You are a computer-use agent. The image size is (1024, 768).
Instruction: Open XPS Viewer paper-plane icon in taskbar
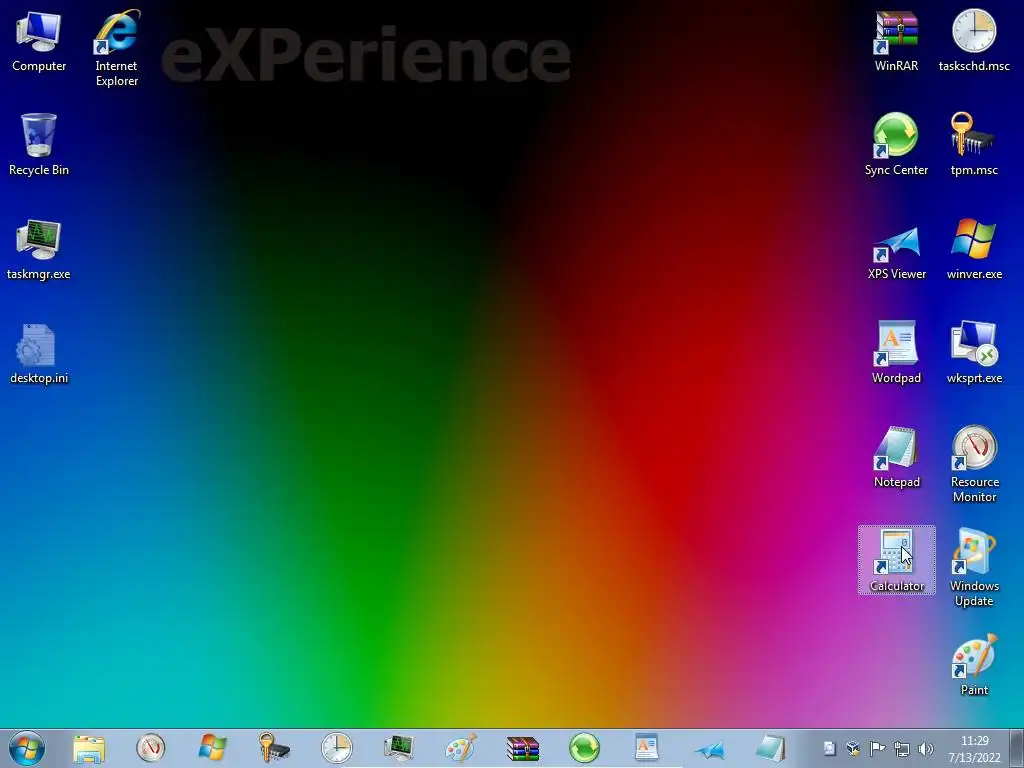click(x=709, y=748)
